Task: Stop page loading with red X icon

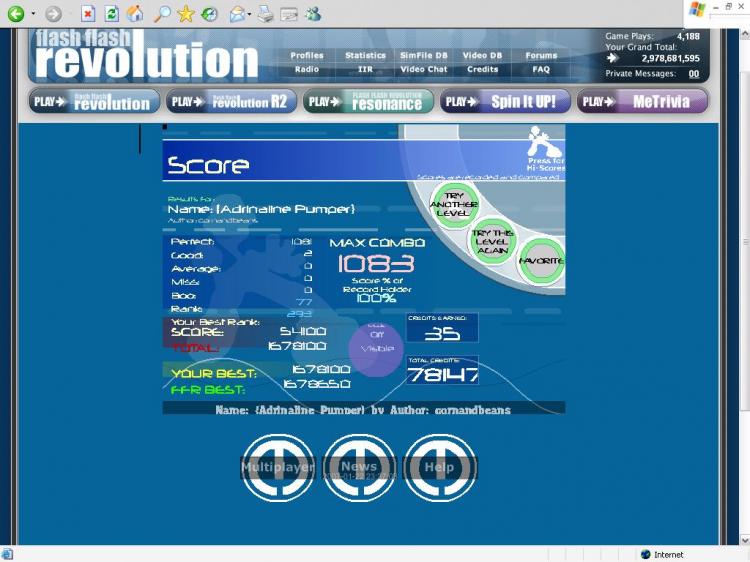Action: coord(88,14)
